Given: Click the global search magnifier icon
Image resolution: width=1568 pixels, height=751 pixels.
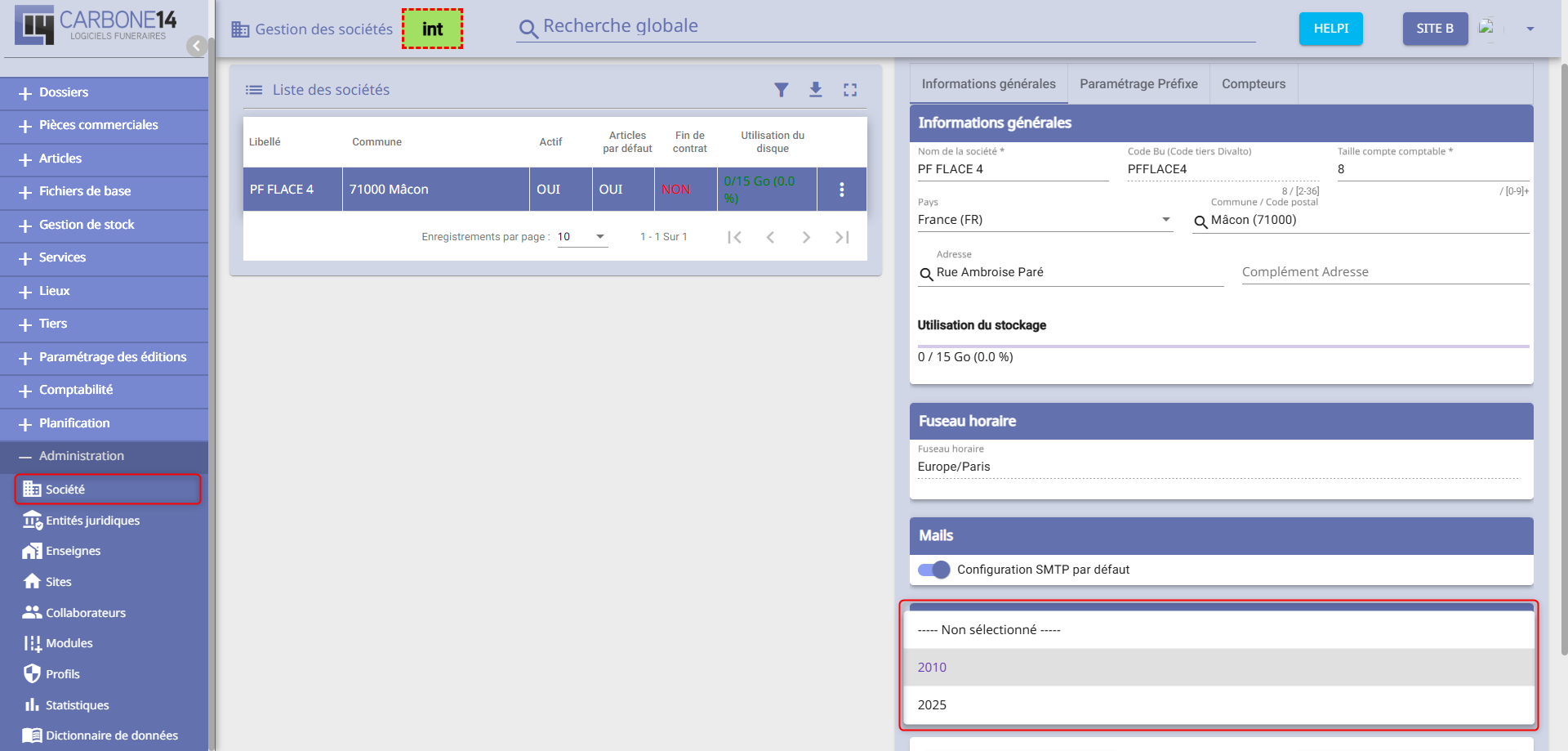Looking at the screenshot, I should (x=528, y=29).
